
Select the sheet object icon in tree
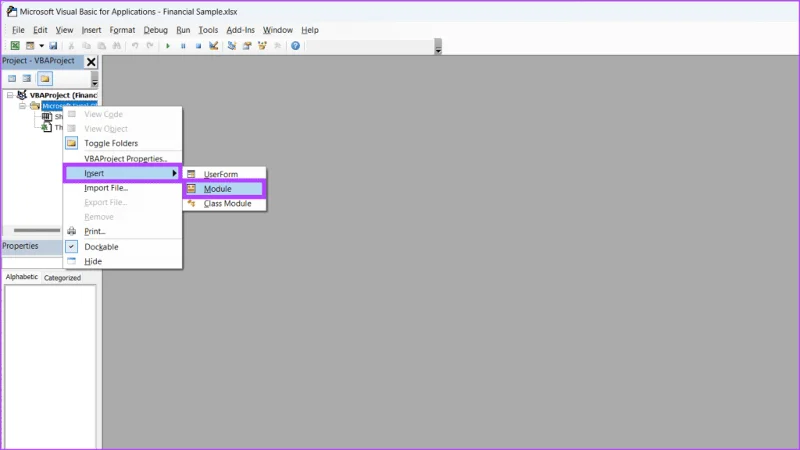tap(47, 116)
